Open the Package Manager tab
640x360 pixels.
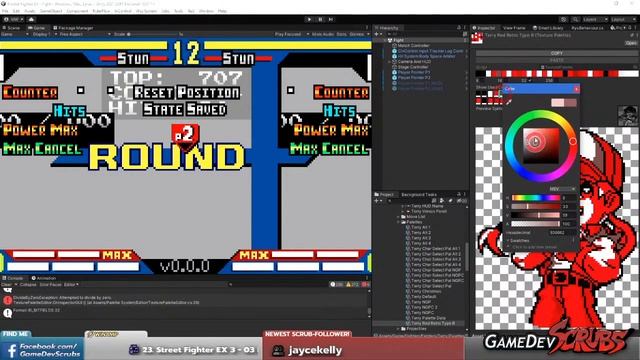(x=73, y=28)
